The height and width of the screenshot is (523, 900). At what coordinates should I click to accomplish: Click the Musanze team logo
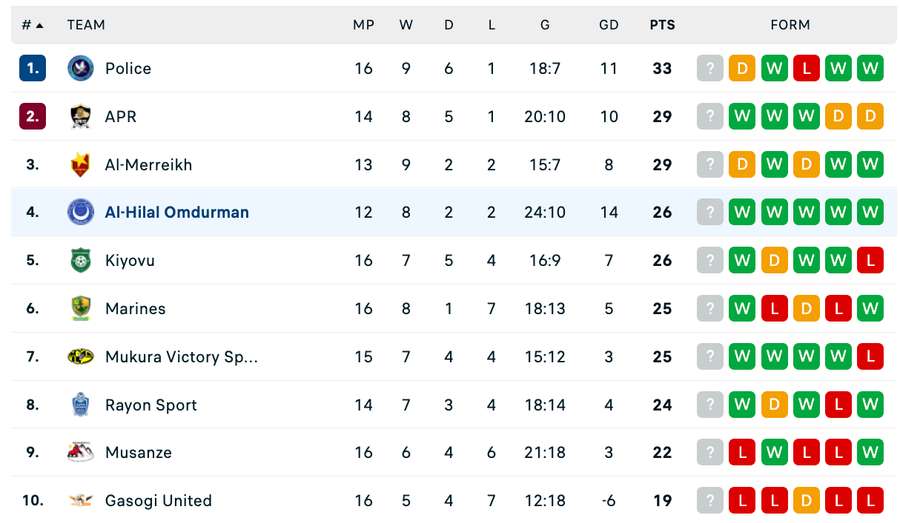coord(80,452)
